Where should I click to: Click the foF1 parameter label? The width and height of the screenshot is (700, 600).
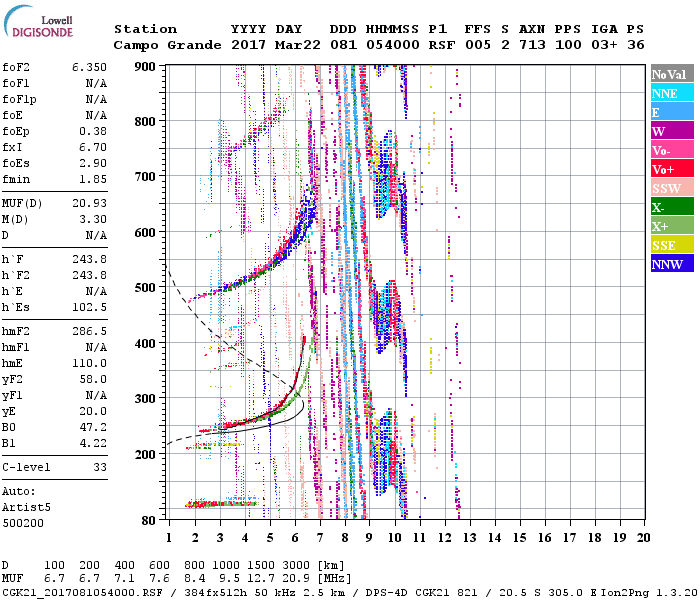pos(16,83)
